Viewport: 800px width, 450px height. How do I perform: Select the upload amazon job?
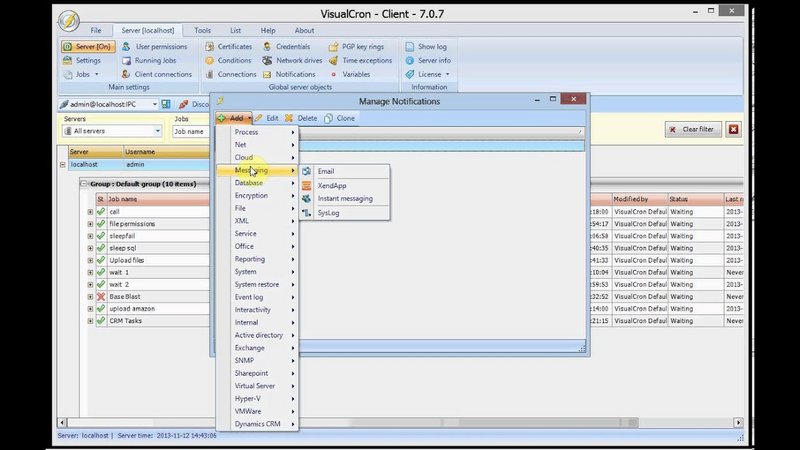132,309
